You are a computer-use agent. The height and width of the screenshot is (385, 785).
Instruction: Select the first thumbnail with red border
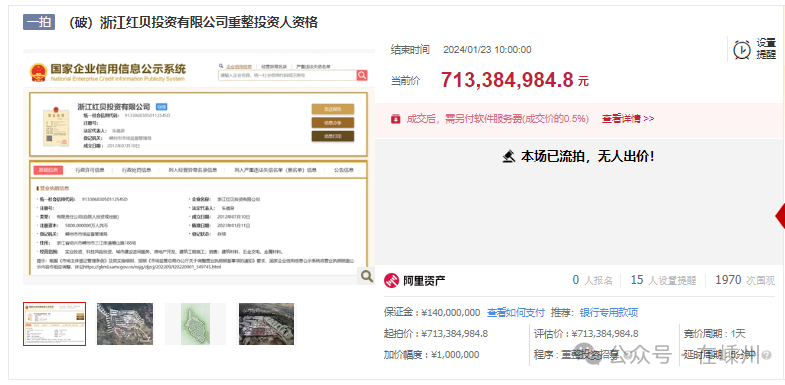[55, 324]
